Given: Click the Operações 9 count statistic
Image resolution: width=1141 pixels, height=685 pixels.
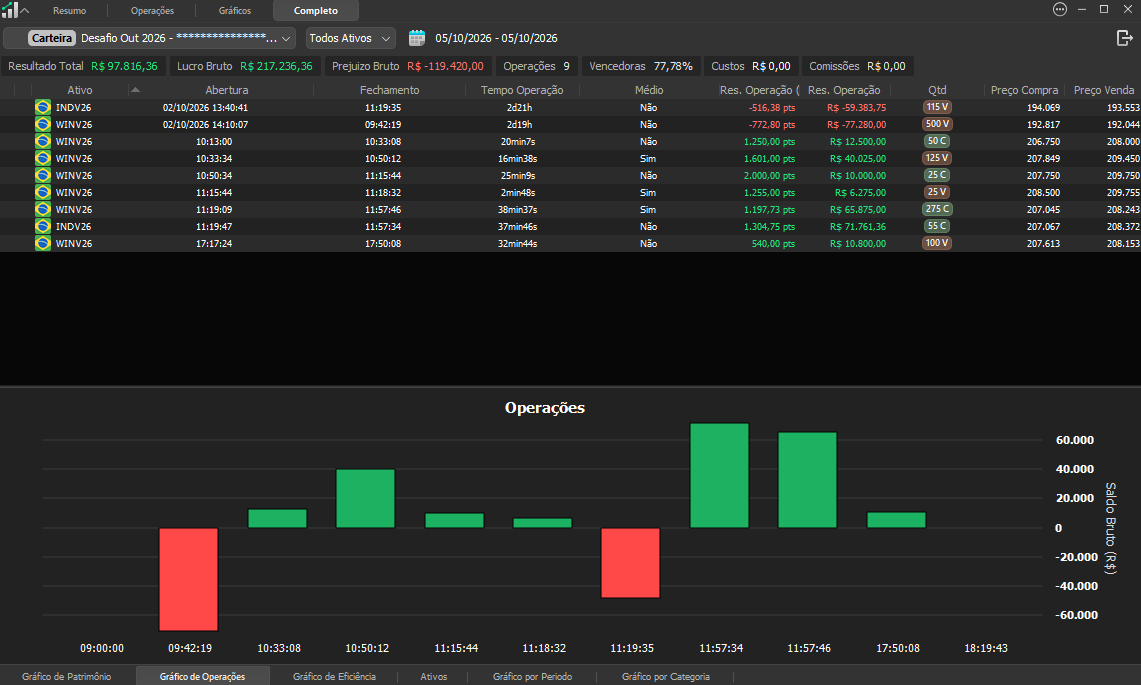Looking at the screenshot, I should [x=536, y=66].
